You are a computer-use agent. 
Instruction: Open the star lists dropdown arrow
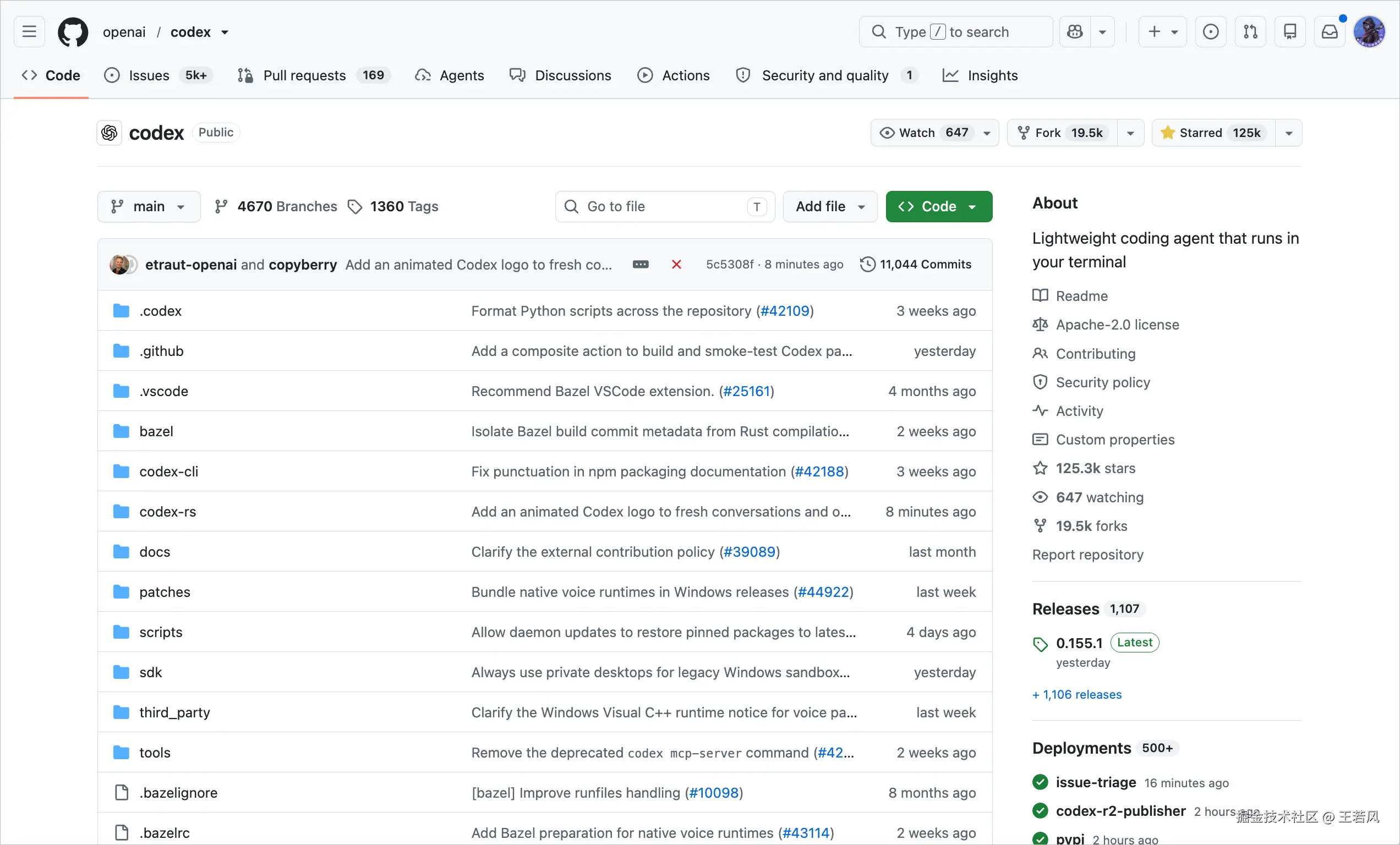pyautogui.click(x=1289, y=133)
